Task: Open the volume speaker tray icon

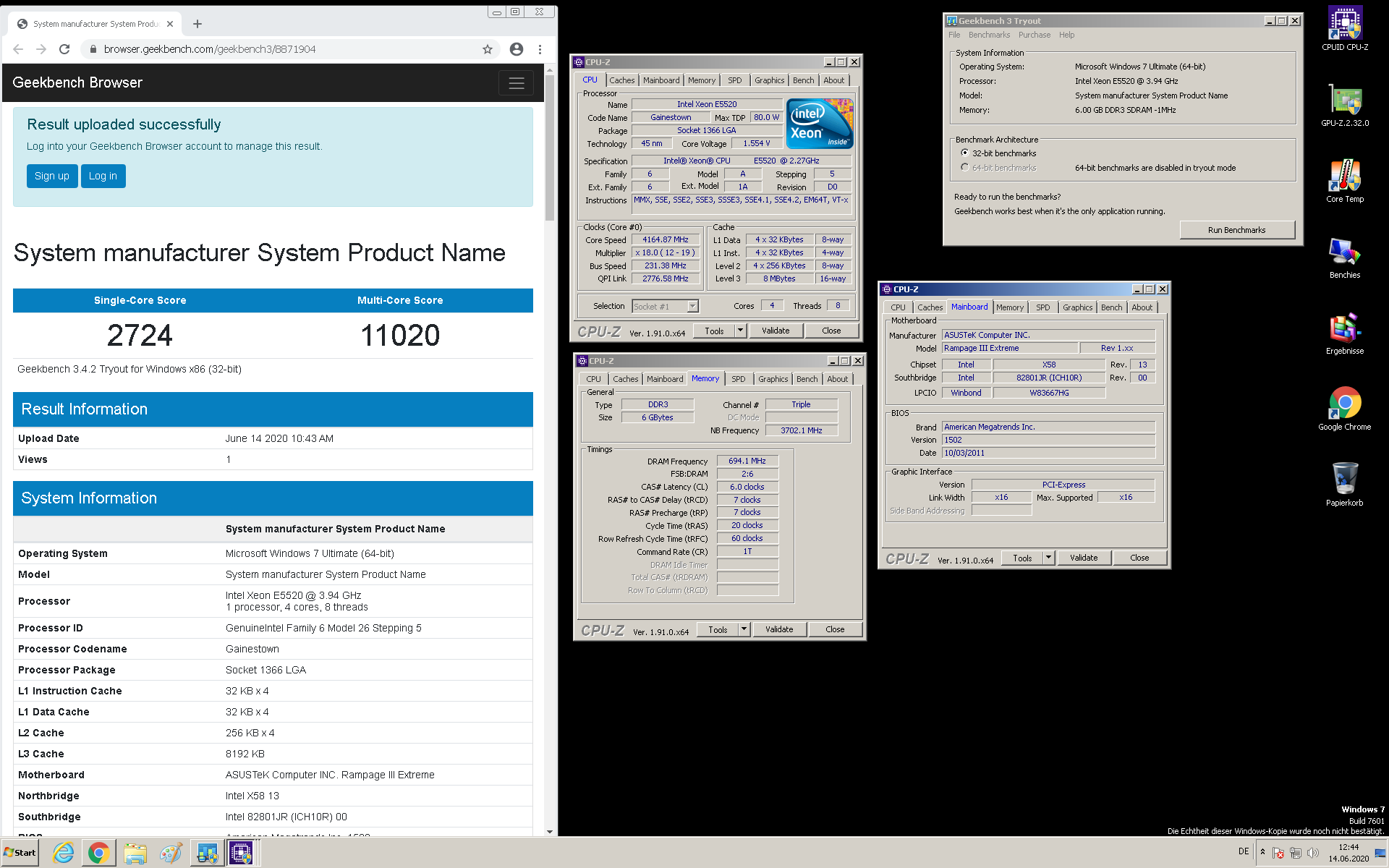Action: pyautogui.click(x=1313, y=853)
